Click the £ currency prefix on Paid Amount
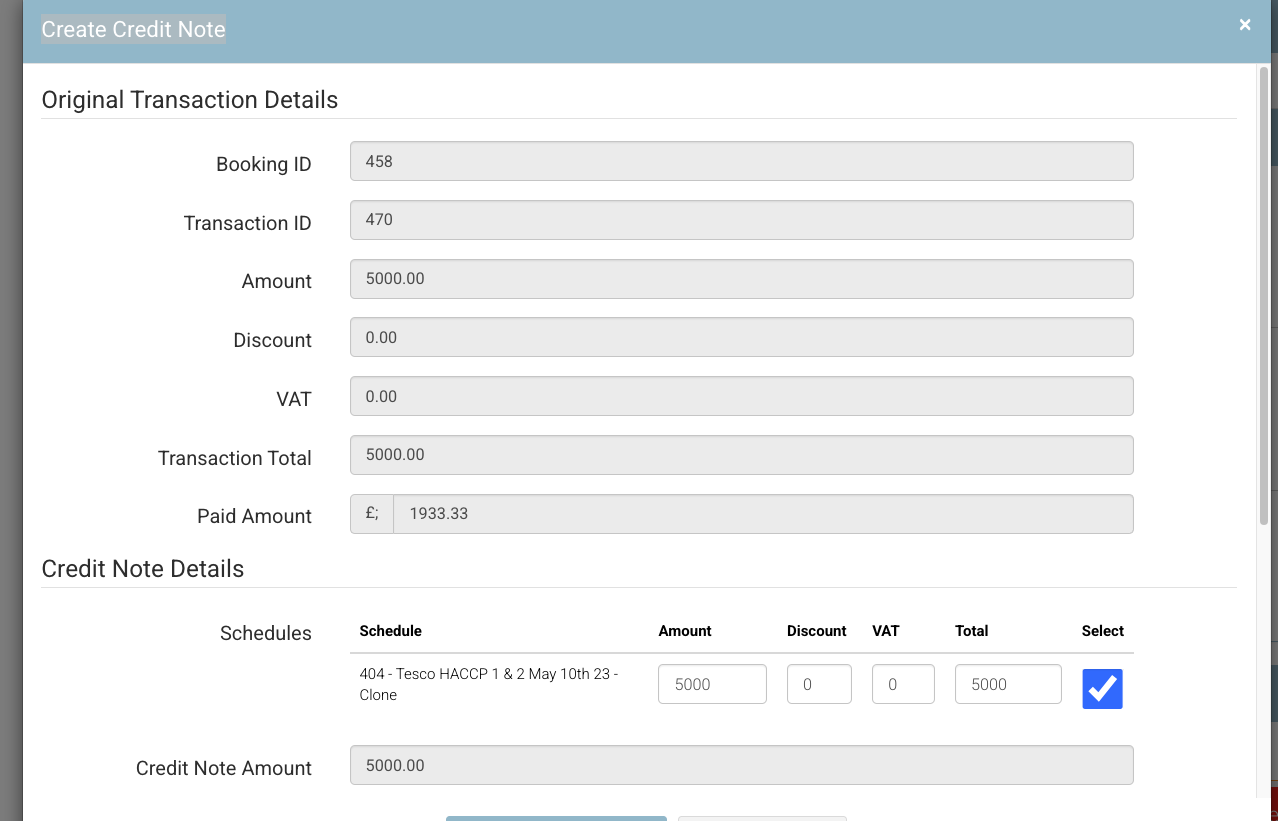The height and width of the screenshot is (821, 1278). click(372, 514)
